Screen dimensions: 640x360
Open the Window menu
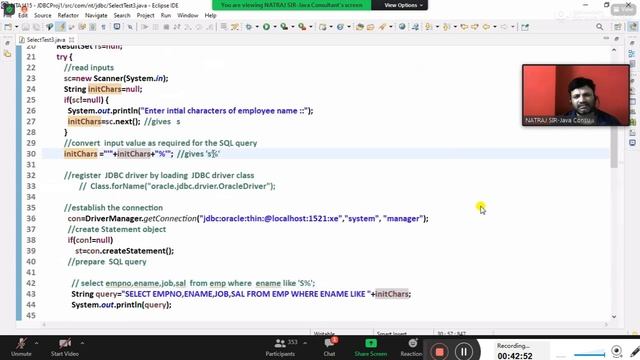[x=187, y=16]
